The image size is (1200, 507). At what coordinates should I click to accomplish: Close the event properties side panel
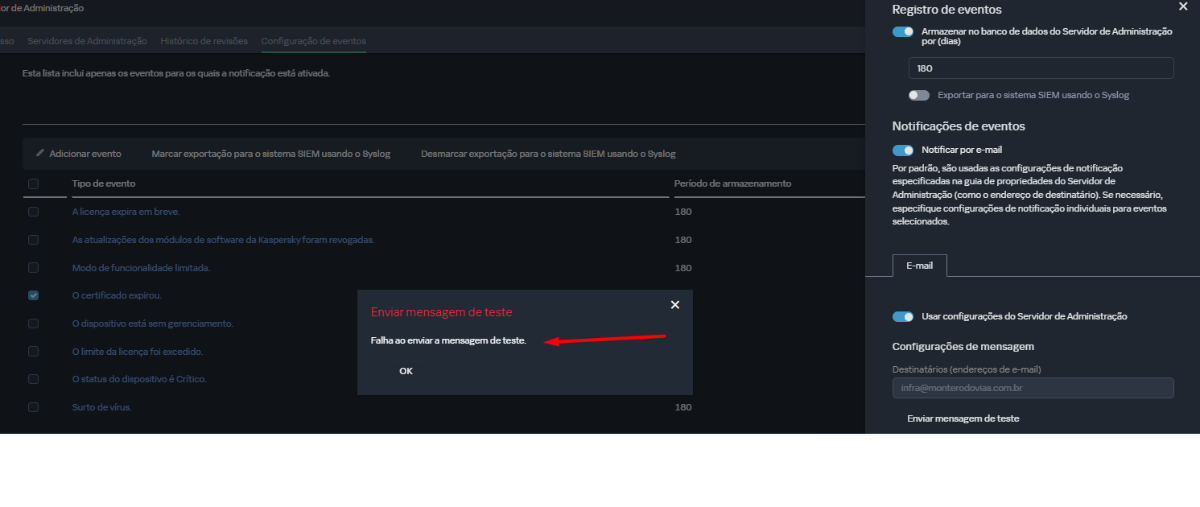[x=1184, y=5]
